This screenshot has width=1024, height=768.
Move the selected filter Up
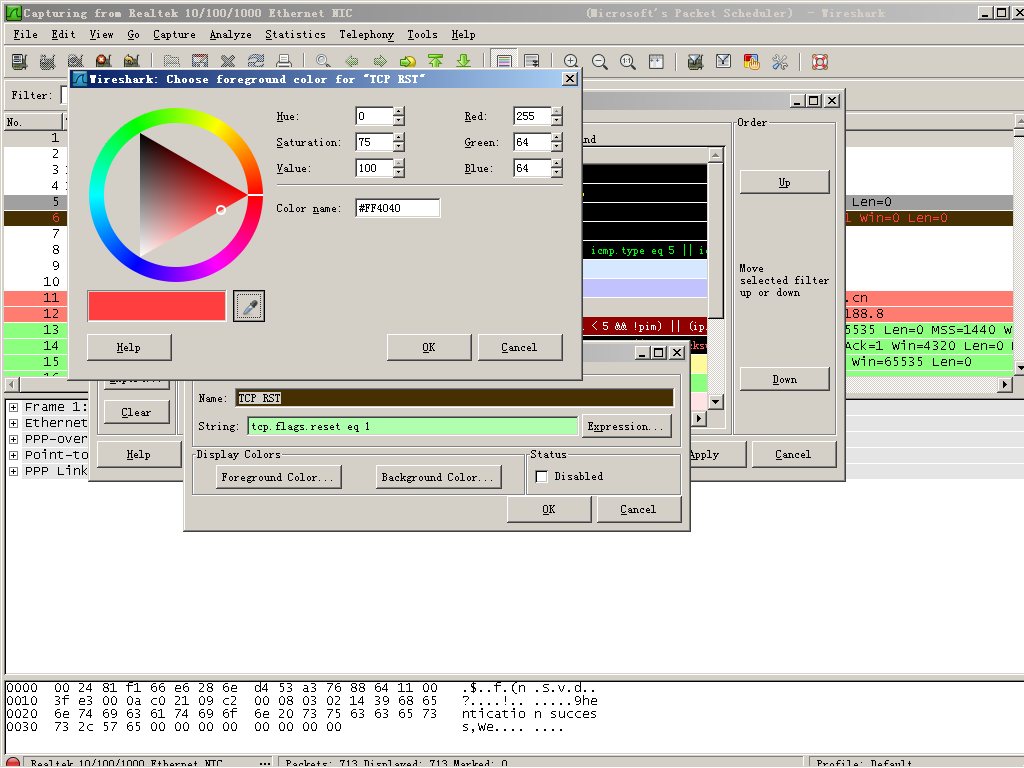[x=784, y=182]
